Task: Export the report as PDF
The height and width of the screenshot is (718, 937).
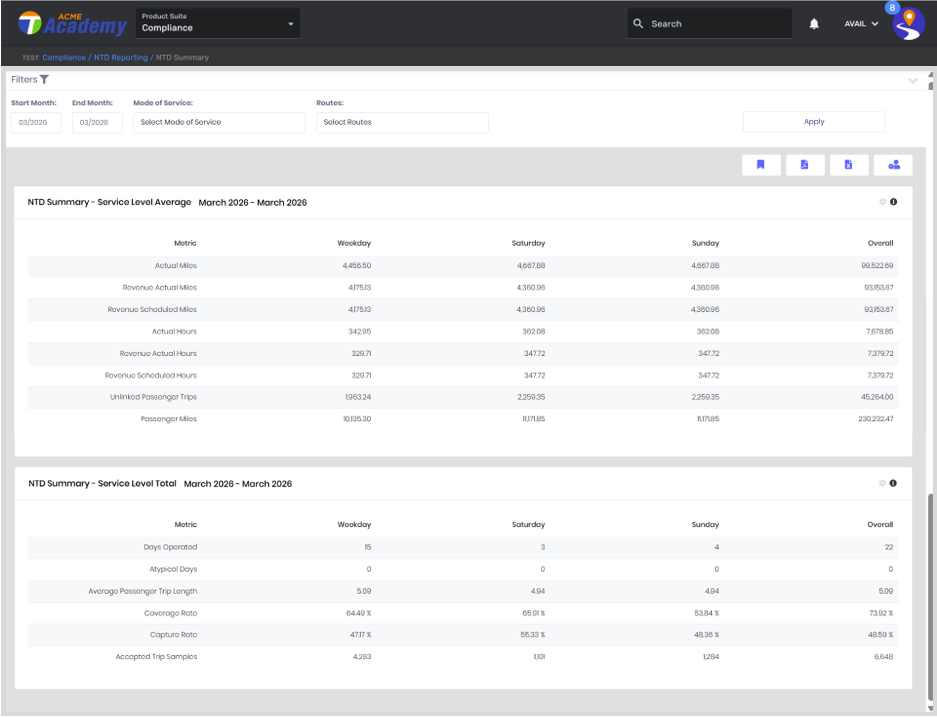Action: click(x=805, y=165)
